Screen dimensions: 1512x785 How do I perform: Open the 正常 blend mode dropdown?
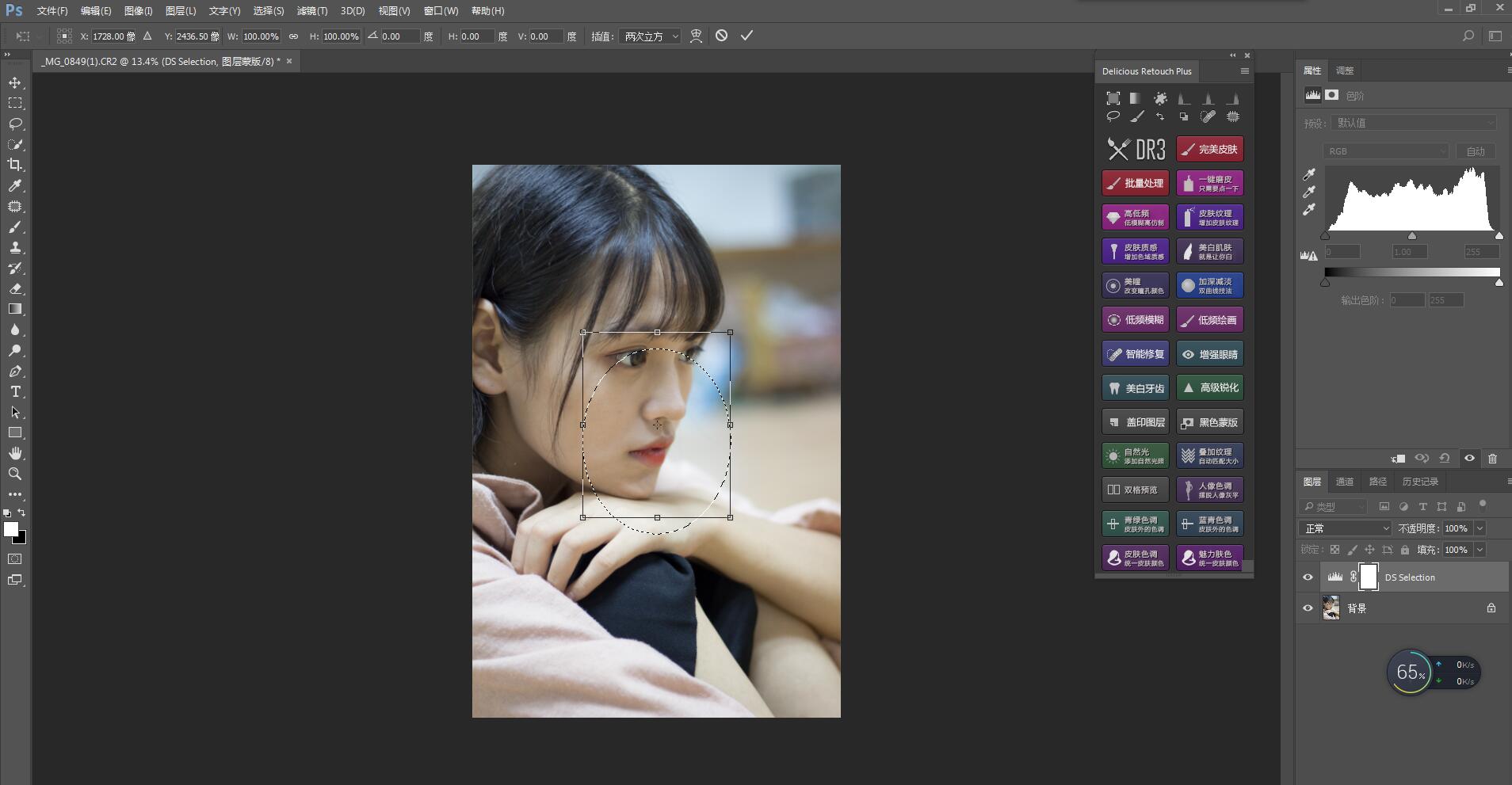(x=1345, y=528)
